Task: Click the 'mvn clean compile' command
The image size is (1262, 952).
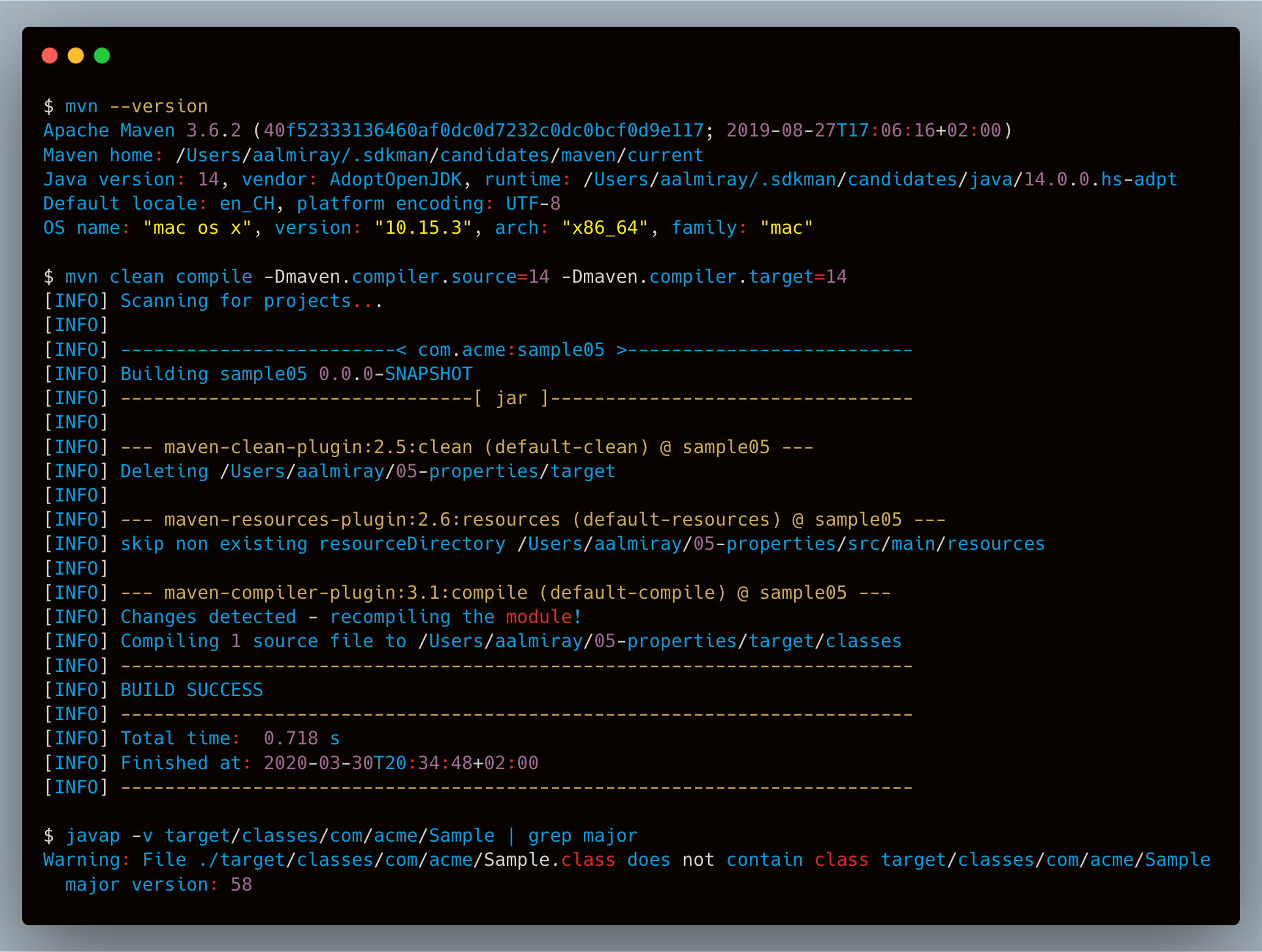Action: coord(158,277)
